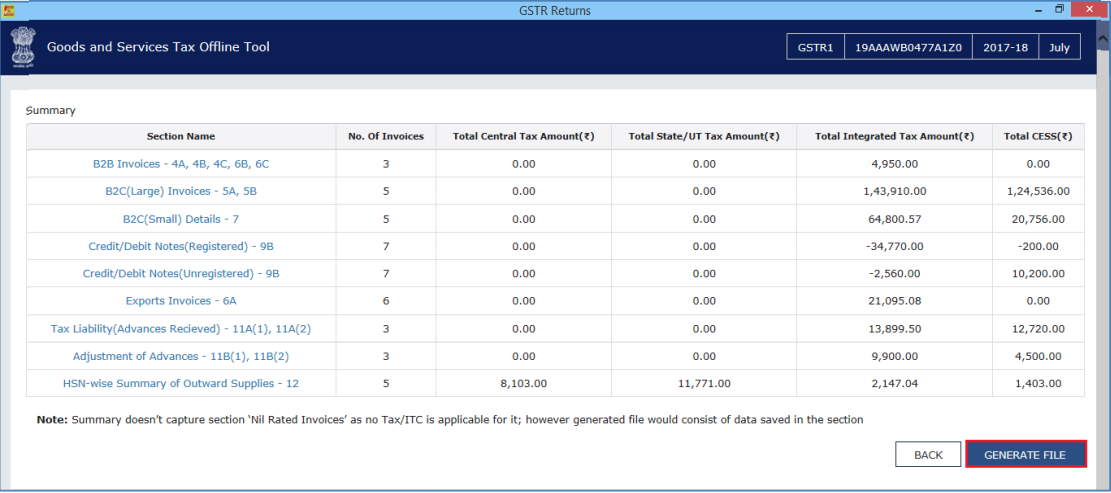
Task: Click integrated tax value 1,43,910.00
Action: pyautogui.click(x=895, y=191)
